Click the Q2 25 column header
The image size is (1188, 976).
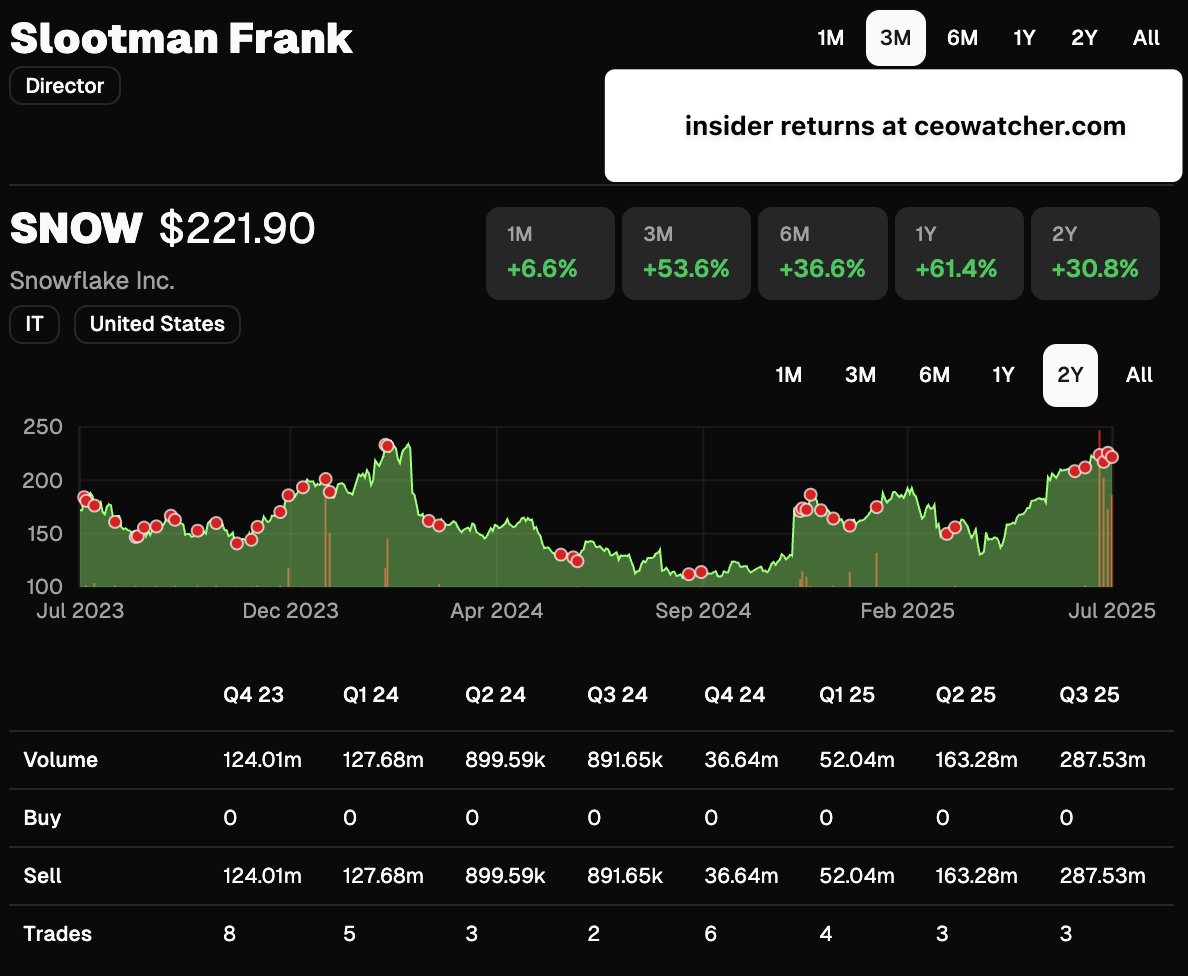966,695
